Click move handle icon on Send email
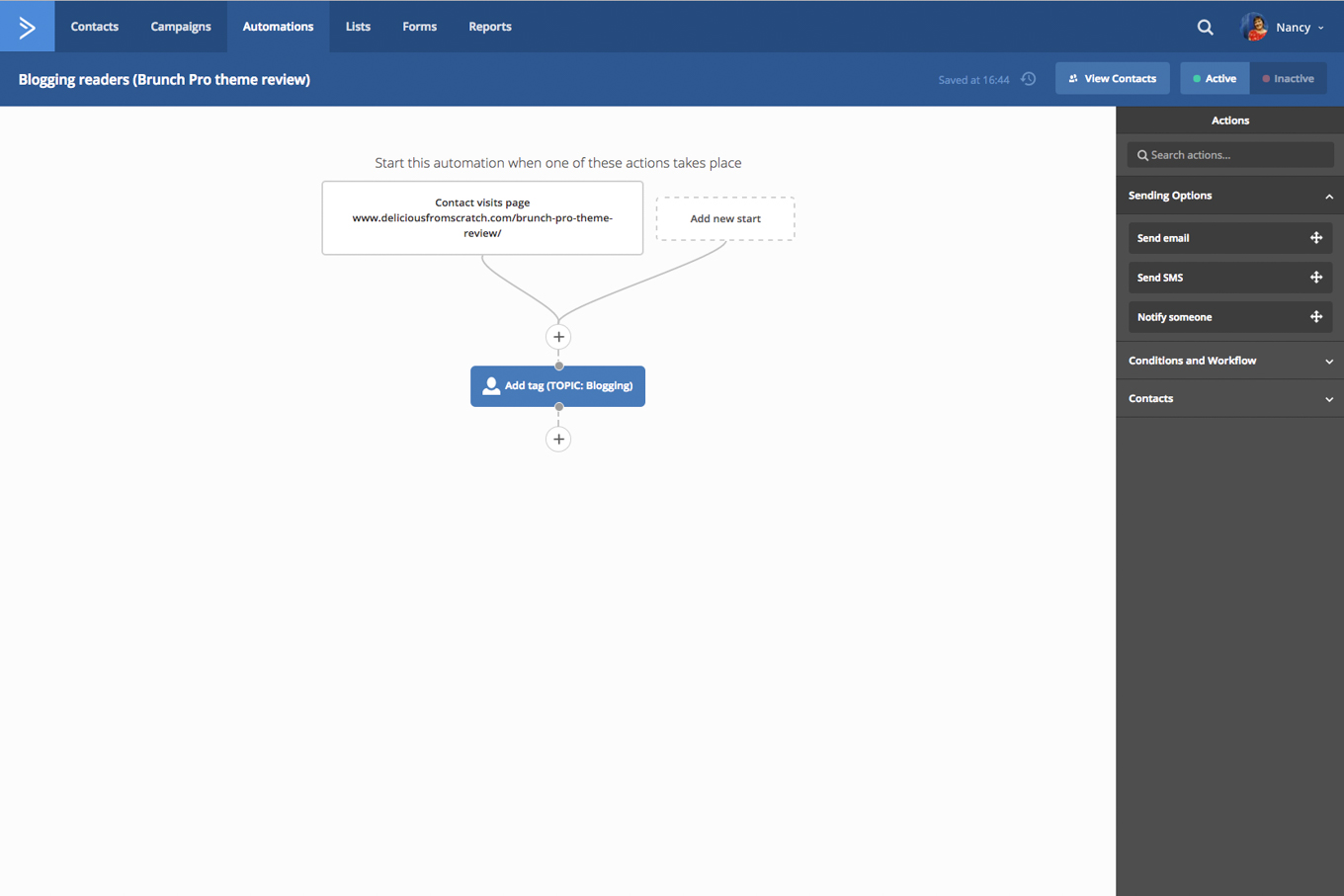1344x896 pixels. pyautogui.click(x=1315, y=238)
